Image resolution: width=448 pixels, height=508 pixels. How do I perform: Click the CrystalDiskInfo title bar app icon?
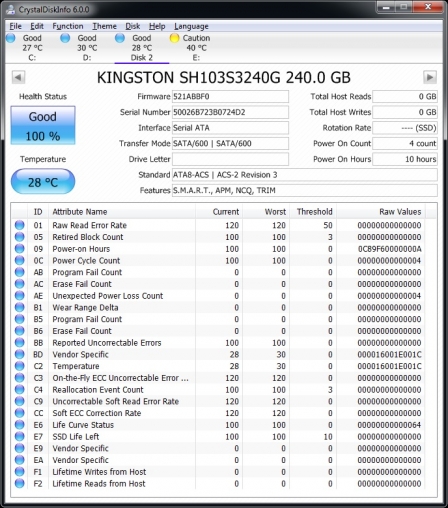click(11, 9)
